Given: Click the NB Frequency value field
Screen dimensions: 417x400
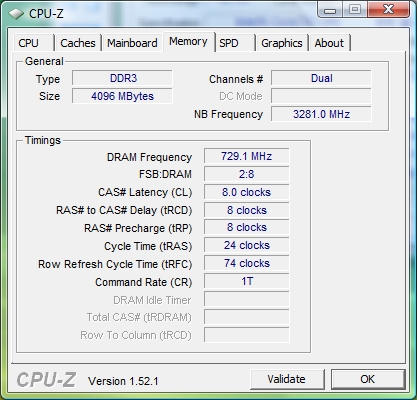Looking at the screenshot, I should click(x=321, y=114).
